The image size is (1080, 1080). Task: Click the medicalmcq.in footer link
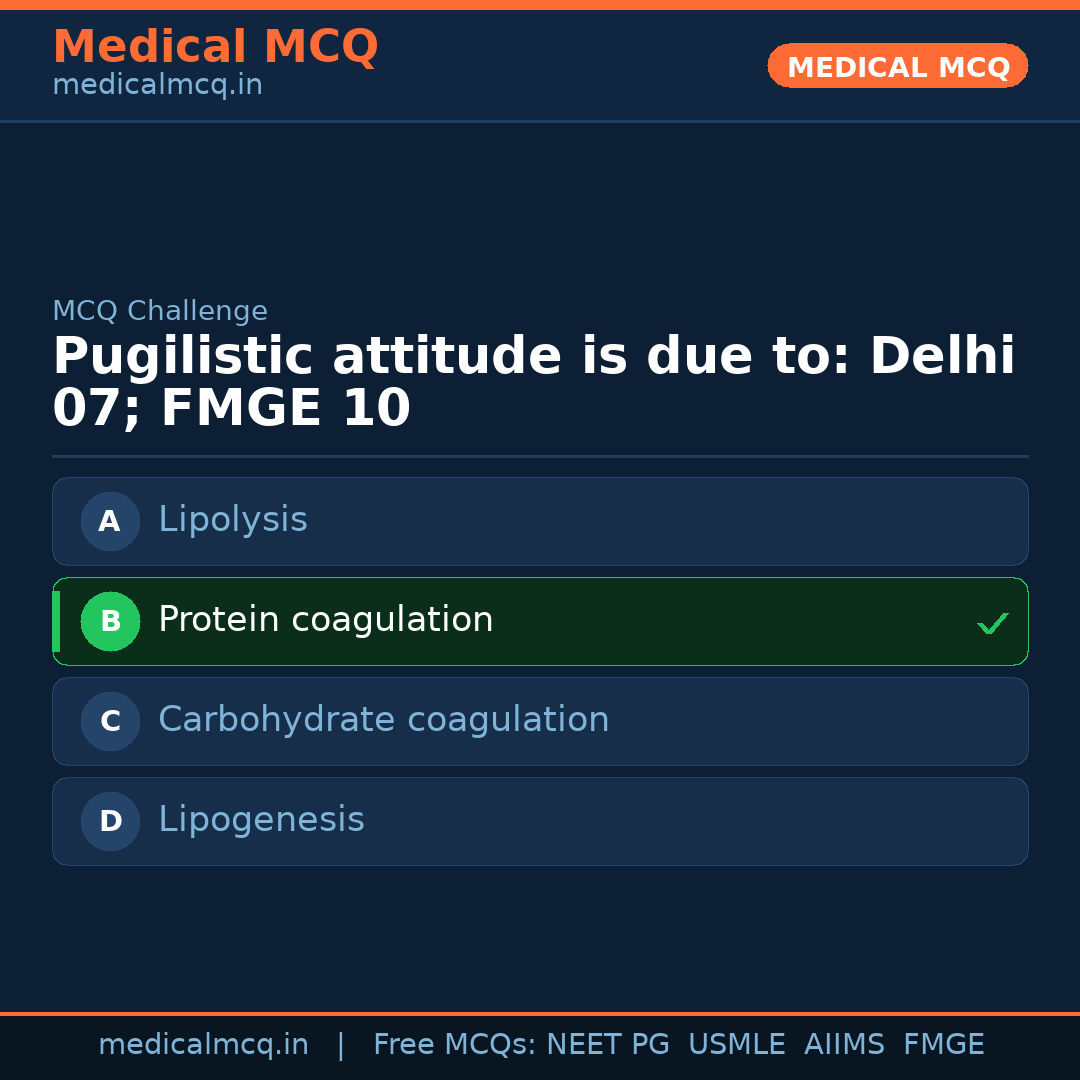(204, 1044)
